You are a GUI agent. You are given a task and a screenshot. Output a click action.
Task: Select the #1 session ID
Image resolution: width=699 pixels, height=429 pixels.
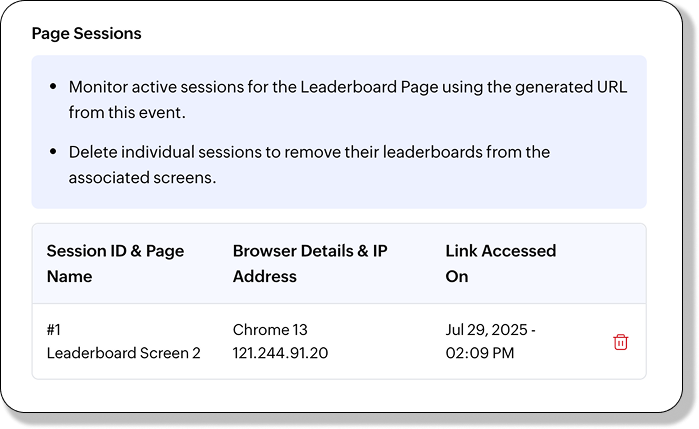pyautogui.click(x=55, y=329)
